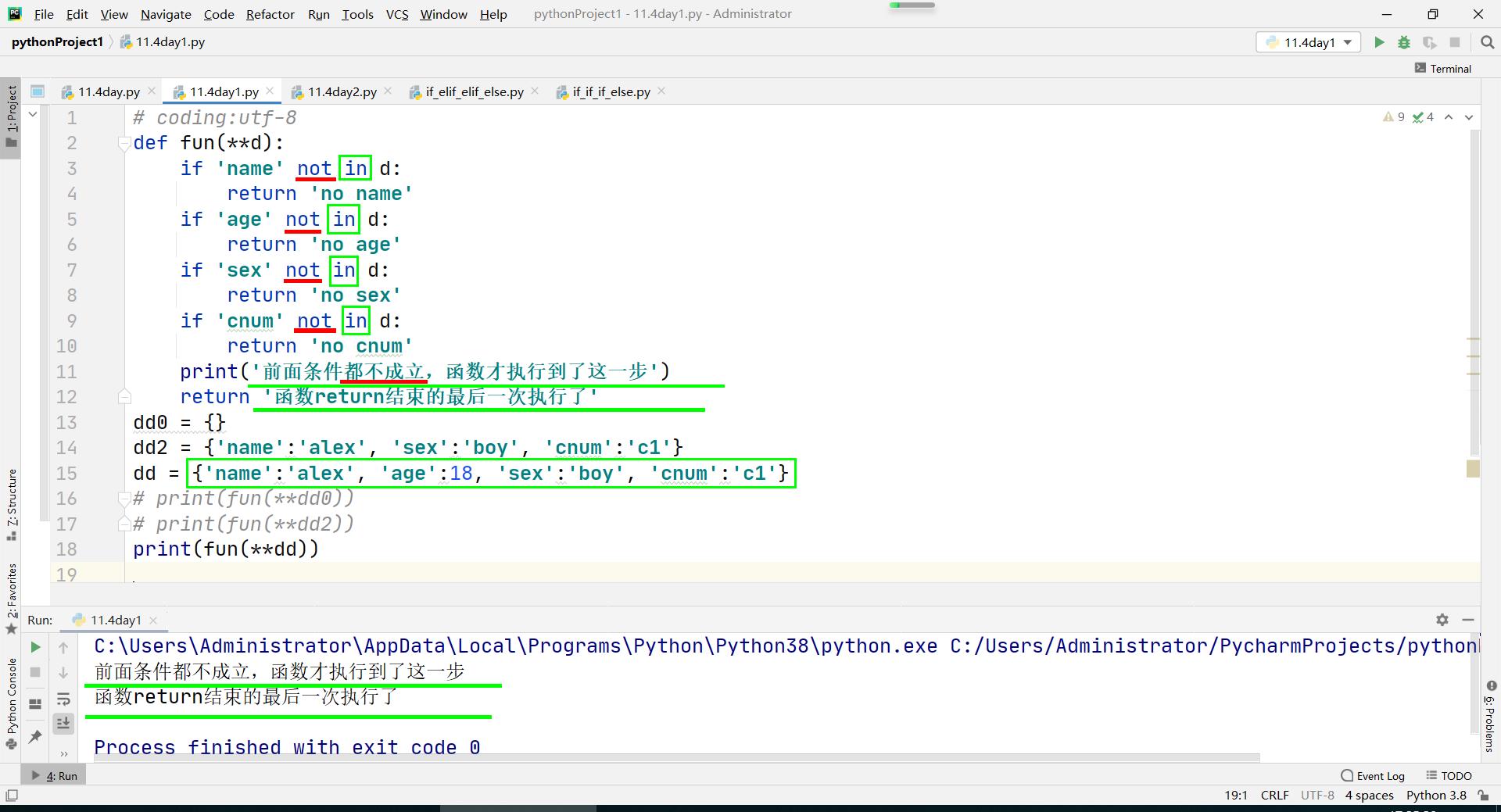1501x812 pixels.
Task: Click the fold end marker at line 12
Action: pyautogui.click(x=124, y=397)
